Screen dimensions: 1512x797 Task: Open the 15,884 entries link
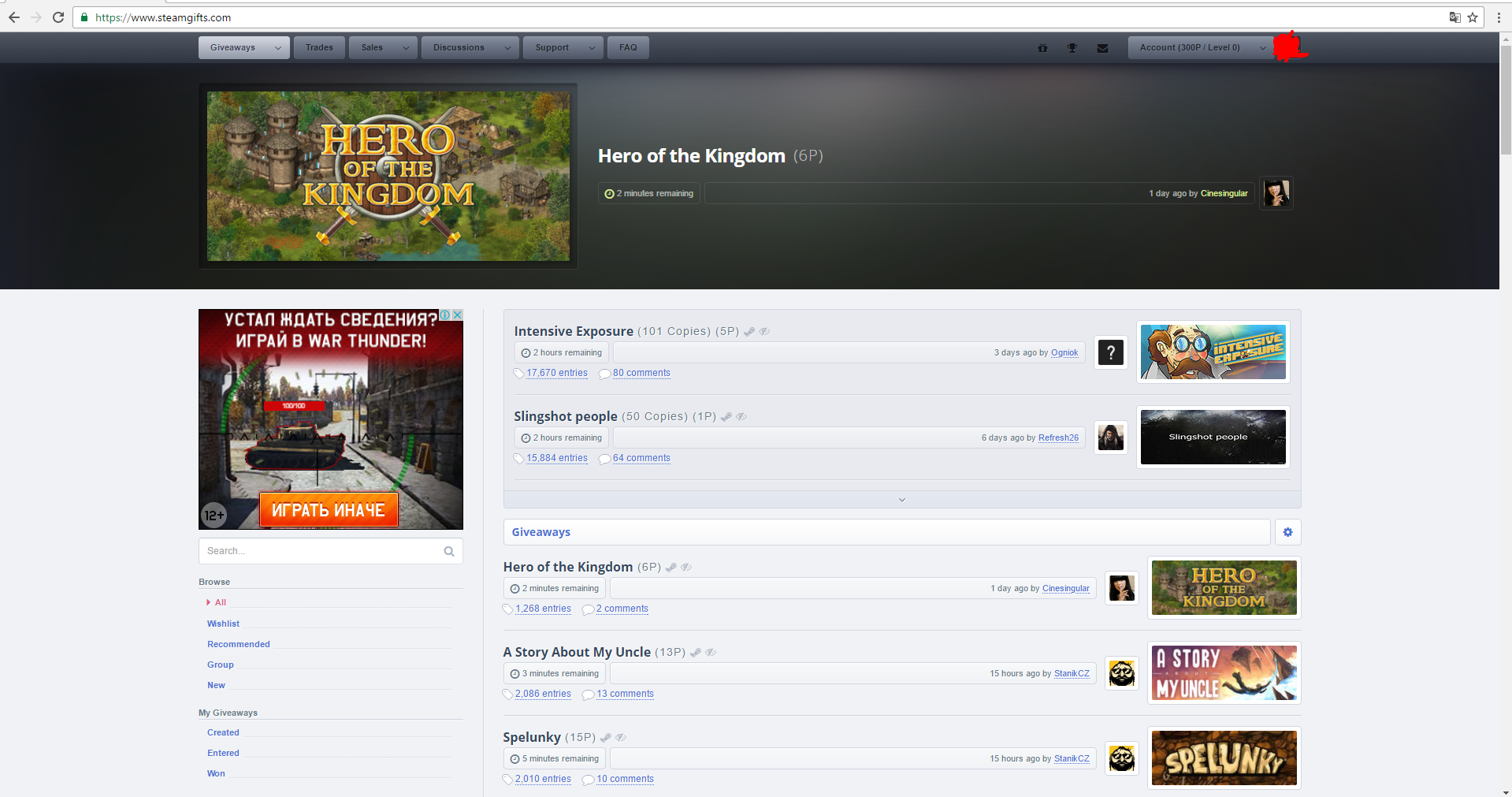[557, 458]
